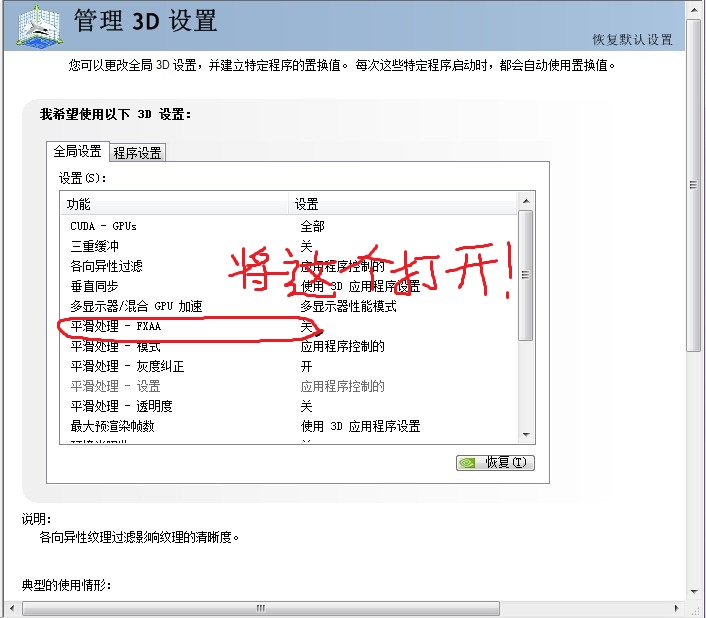Click the page scrollbar's up arrow
Viewport: 706px width, 618px height.
(695, 8)
